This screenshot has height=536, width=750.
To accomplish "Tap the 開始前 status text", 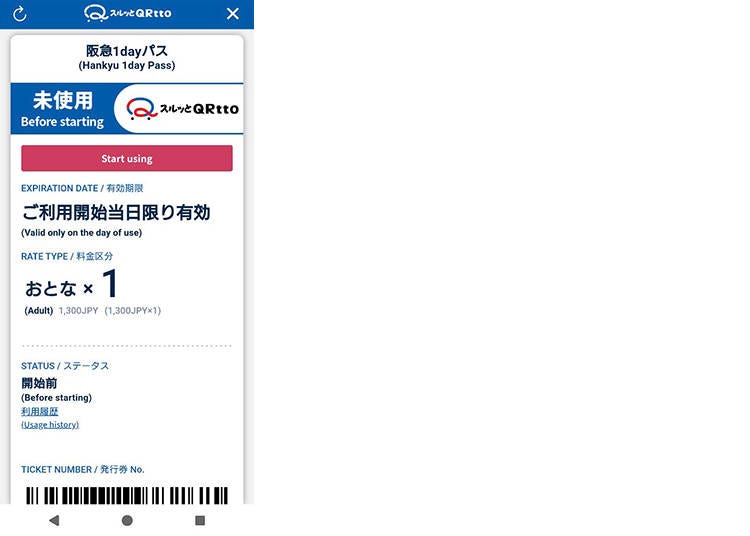I will [x=39, y=383].
